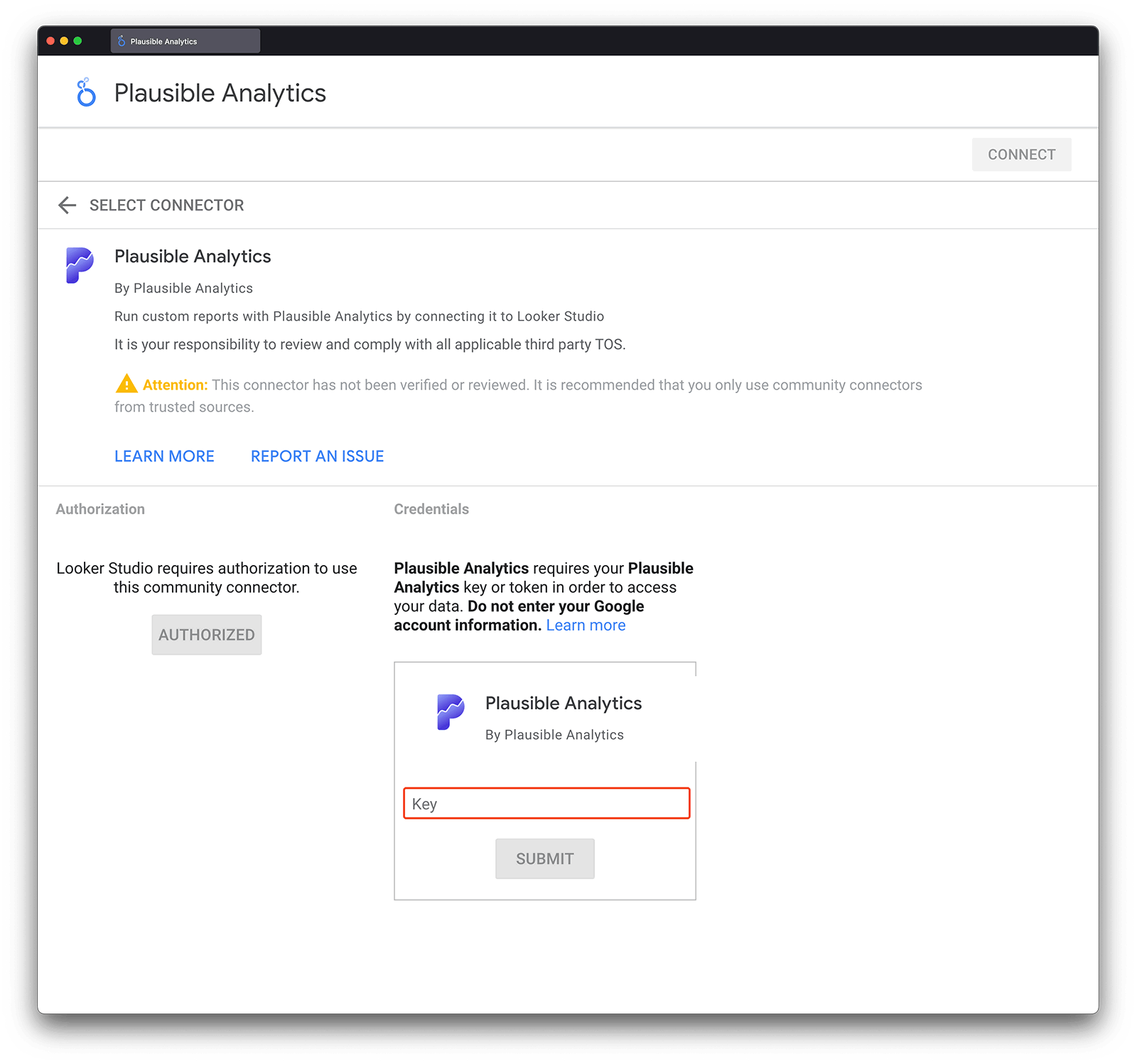This screenshot has height=1064, width=1137.
Task: Click the Credentials section header
Action: [431, 509]
